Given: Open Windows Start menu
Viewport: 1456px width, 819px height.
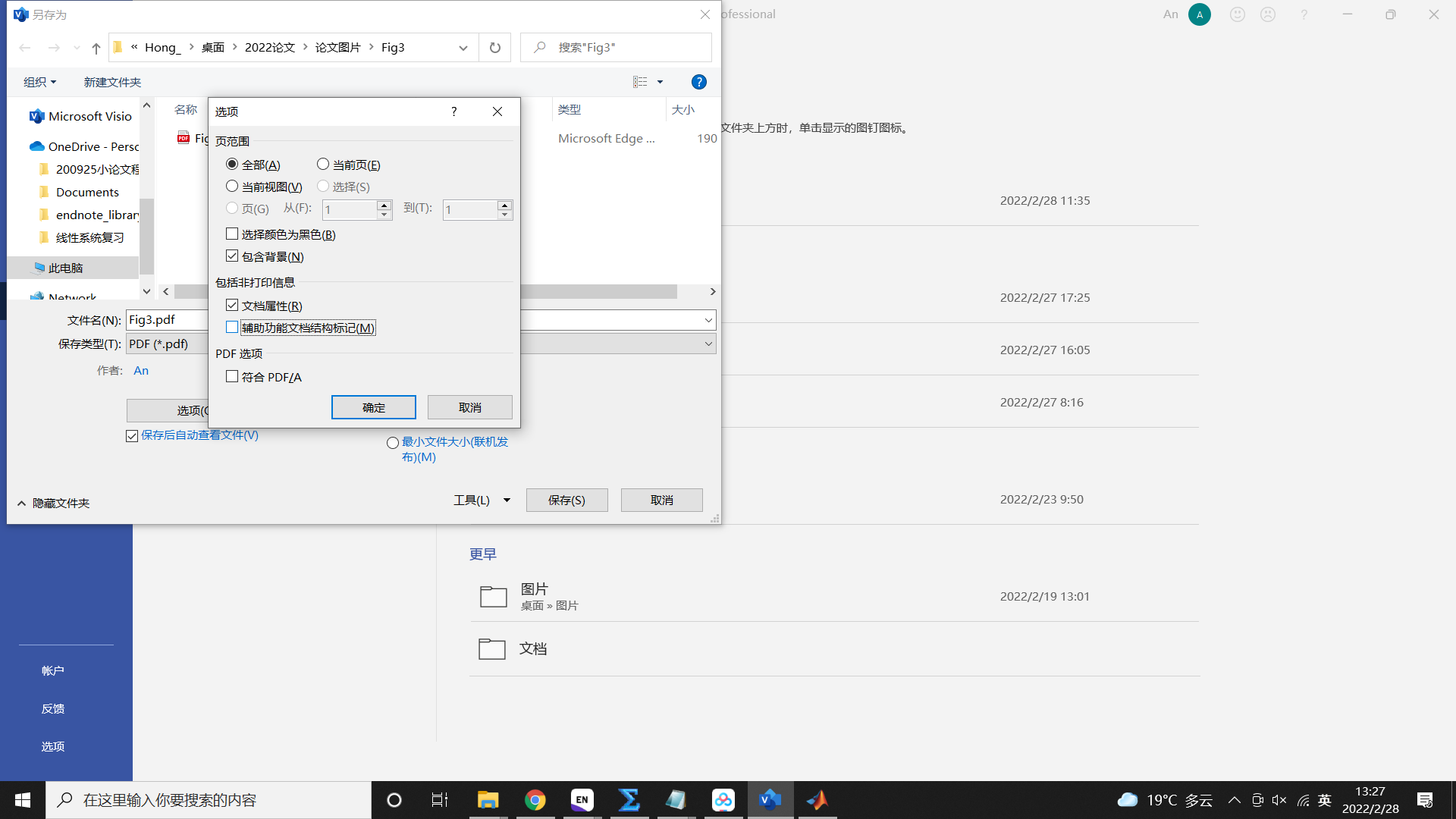Looking at the screenshot, I should coord(23,800).
